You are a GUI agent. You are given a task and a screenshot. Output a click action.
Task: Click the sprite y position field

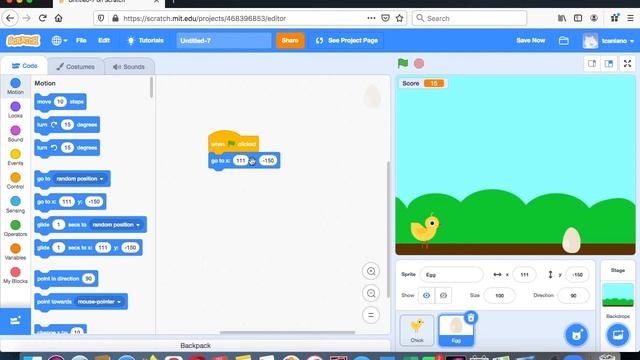pyautogui.click(x=577, y=275)
